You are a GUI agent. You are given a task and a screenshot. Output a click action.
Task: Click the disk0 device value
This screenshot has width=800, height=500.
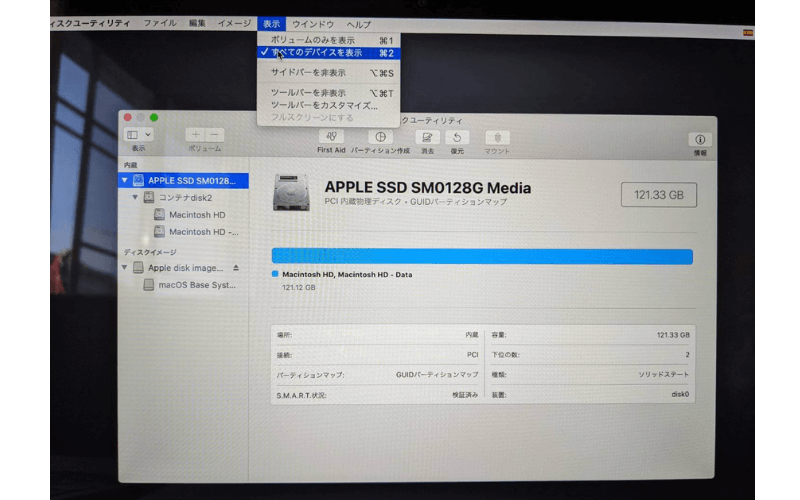(680, 394)
